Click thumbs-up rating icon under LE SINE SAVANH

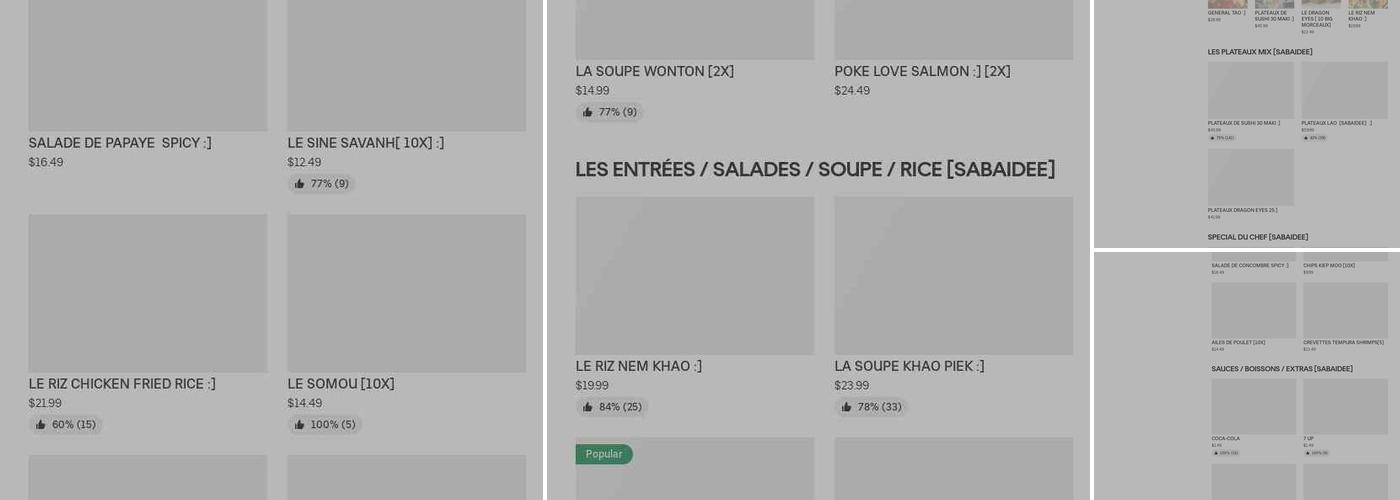pos(299,184)
